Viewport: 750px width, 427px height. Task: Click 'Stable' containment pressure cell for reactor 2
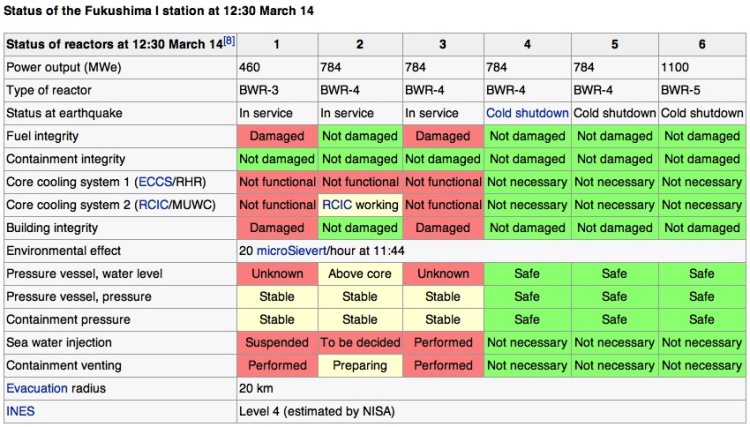360,320
